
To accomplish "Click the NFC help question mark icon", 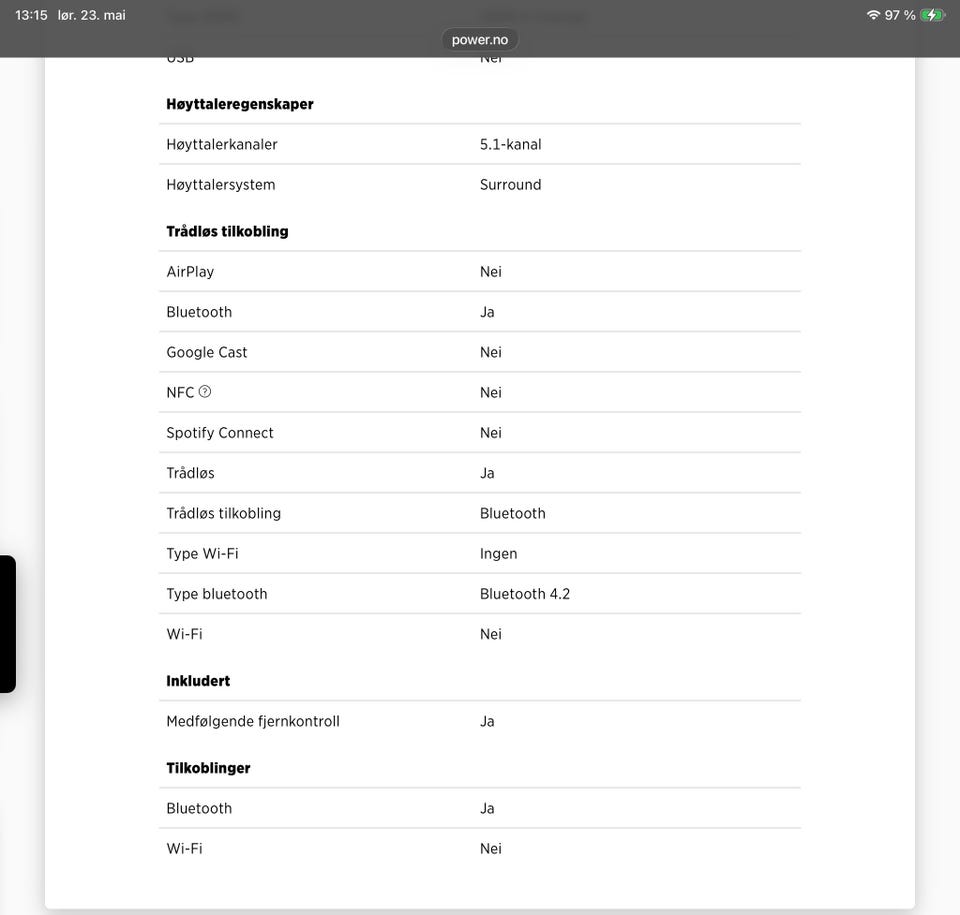I will (x=205, y=391).
